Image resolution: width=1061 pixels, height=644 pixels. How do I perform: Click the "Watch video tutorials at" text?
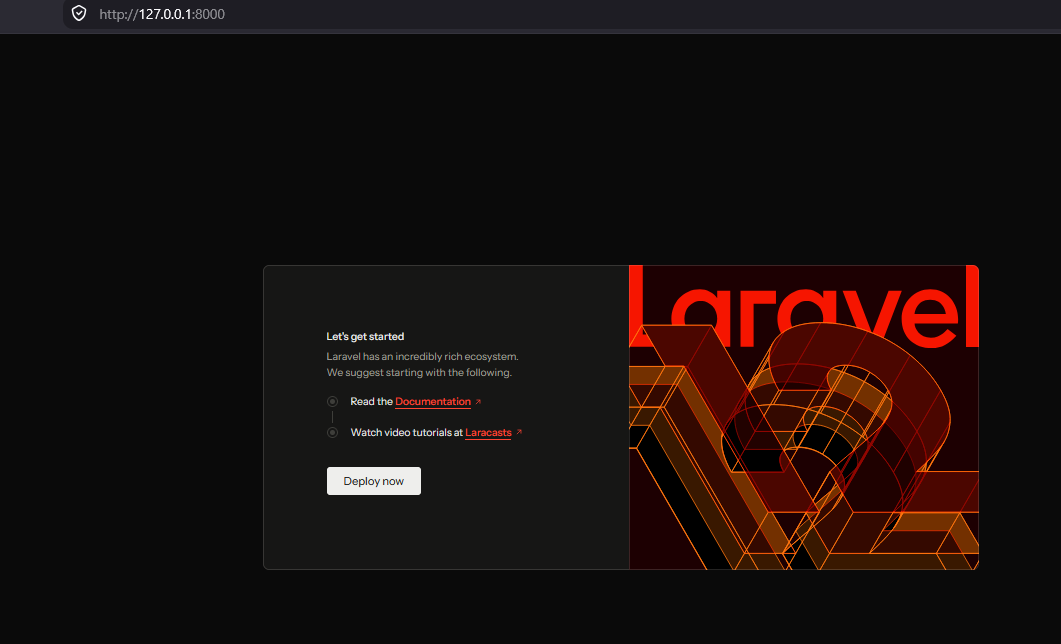(x=407, y=432)
